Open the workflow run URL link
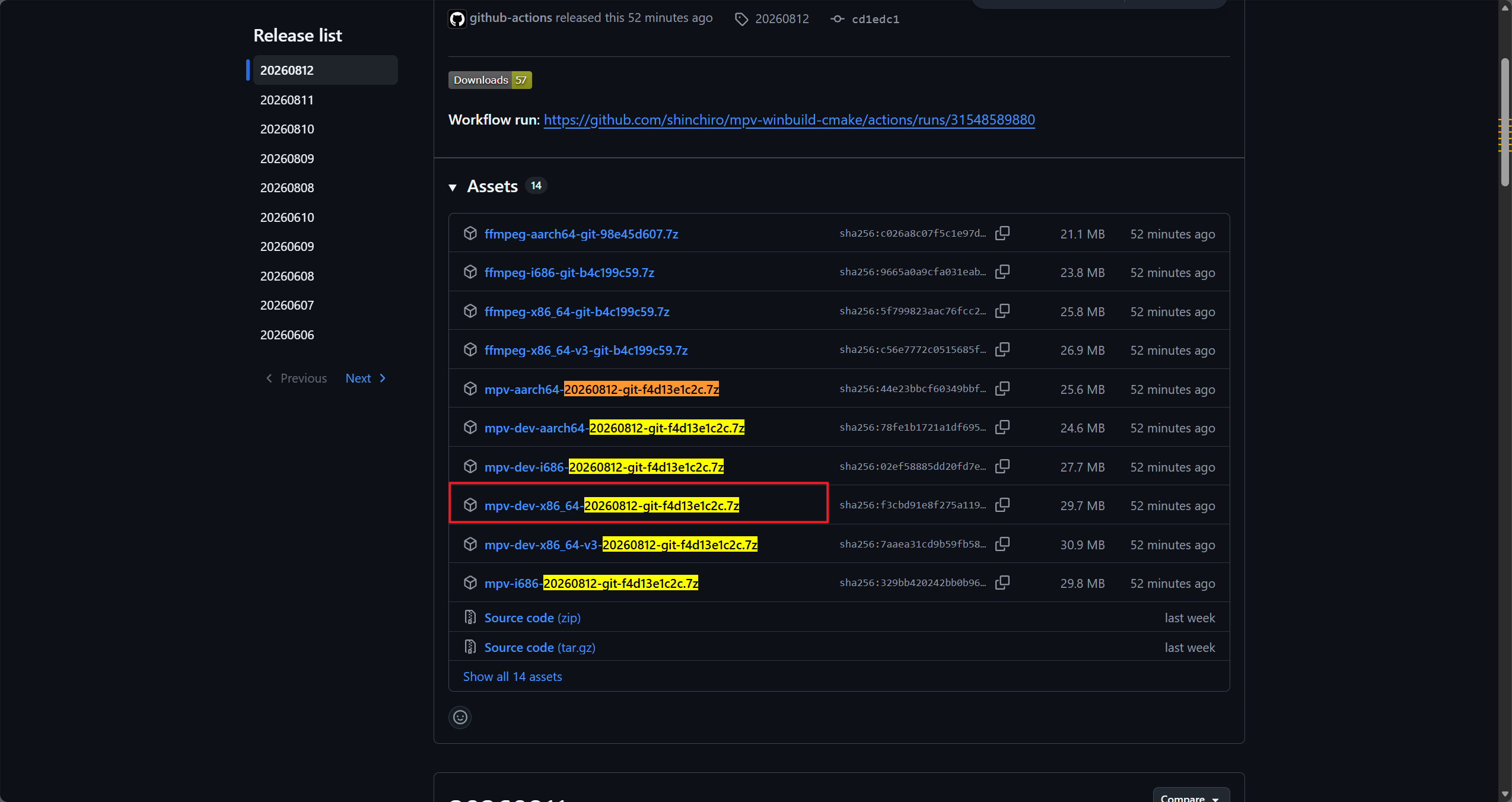1512x802 pixels. (x=789, y=120)
